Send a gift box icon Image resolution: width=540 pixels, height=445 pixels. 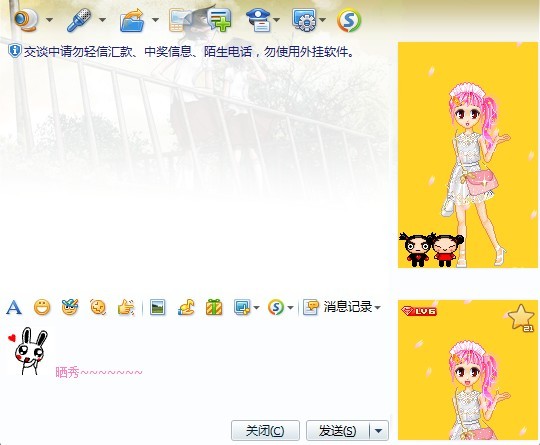pos(214,307)
